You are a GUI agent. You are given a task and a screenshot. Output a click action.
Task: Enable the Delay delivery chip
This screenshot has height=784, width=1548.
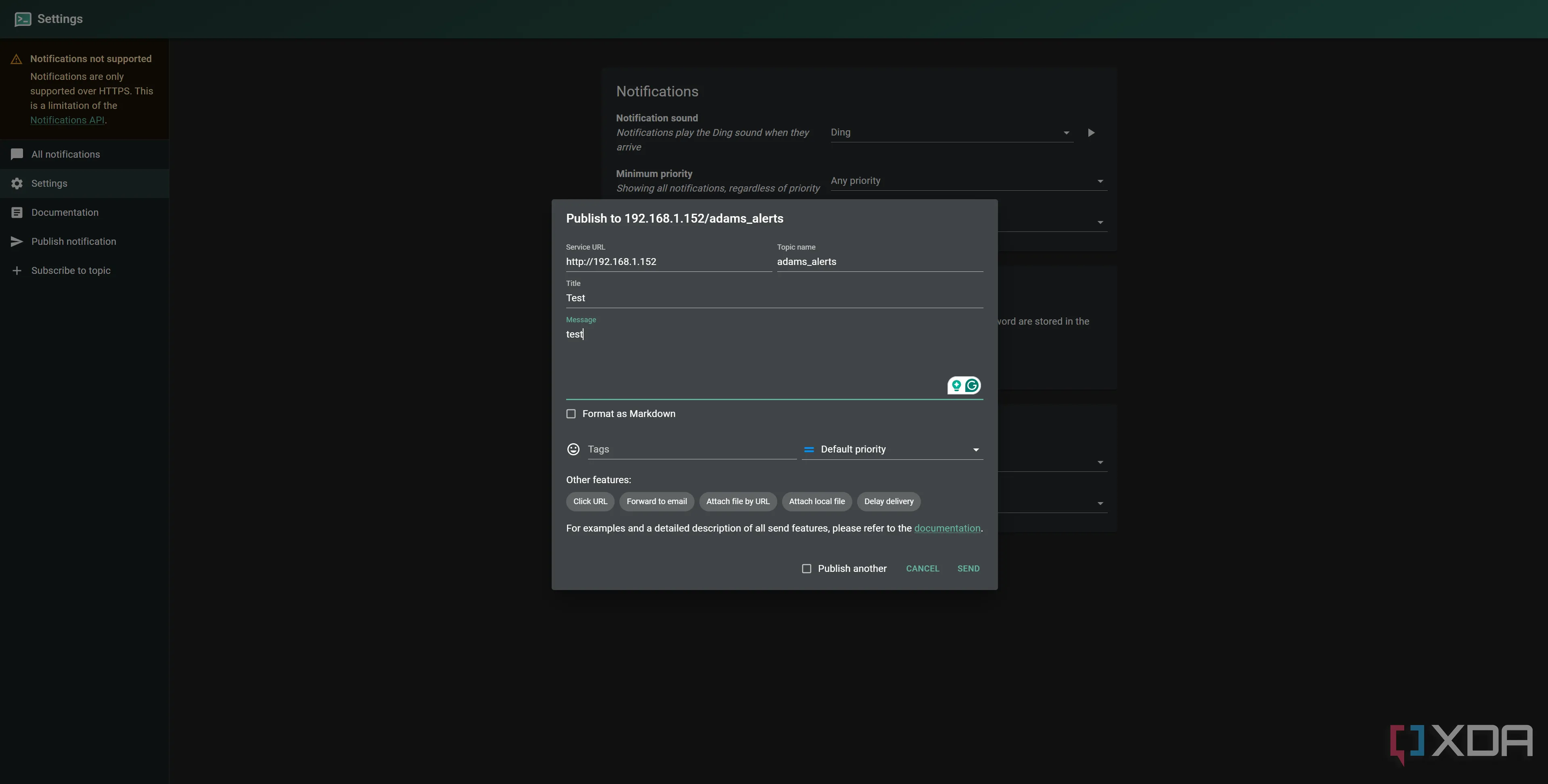(x=888, y=502)
